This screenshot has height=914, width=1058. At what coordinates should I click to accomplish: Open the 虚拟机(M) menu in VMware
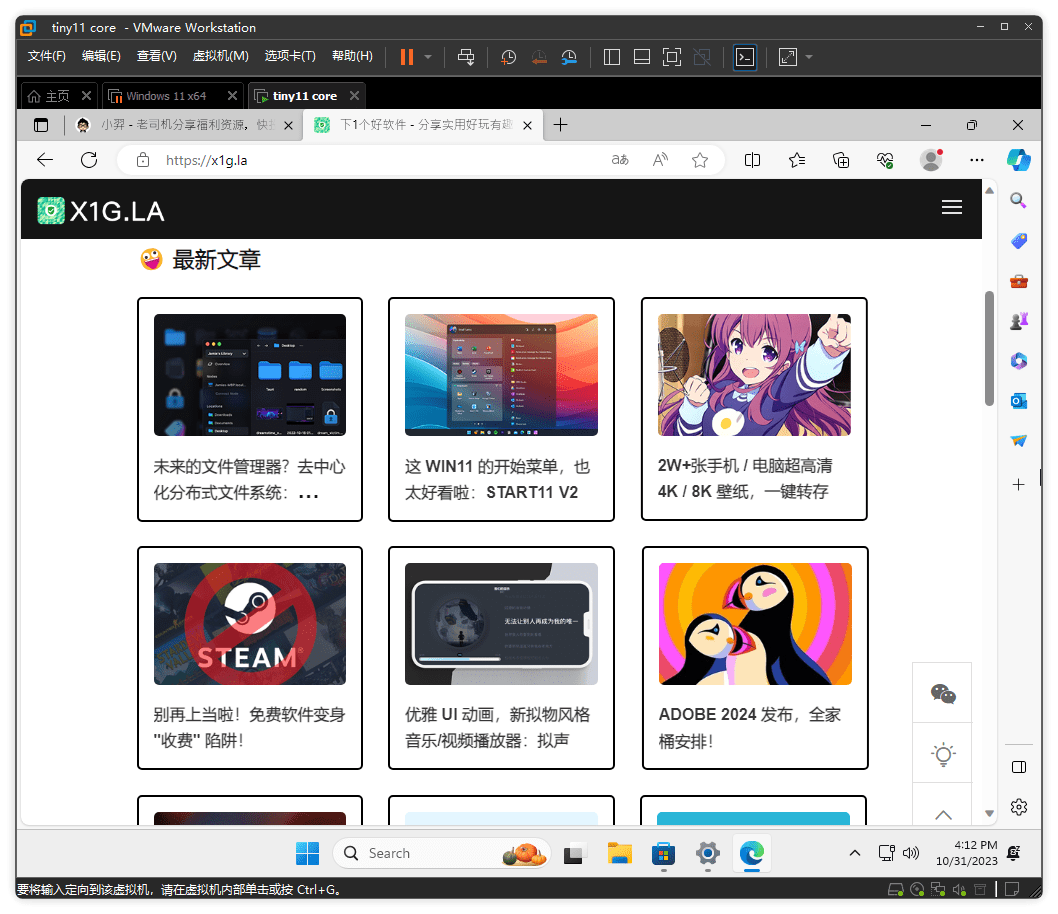click(x=220, y=56)
